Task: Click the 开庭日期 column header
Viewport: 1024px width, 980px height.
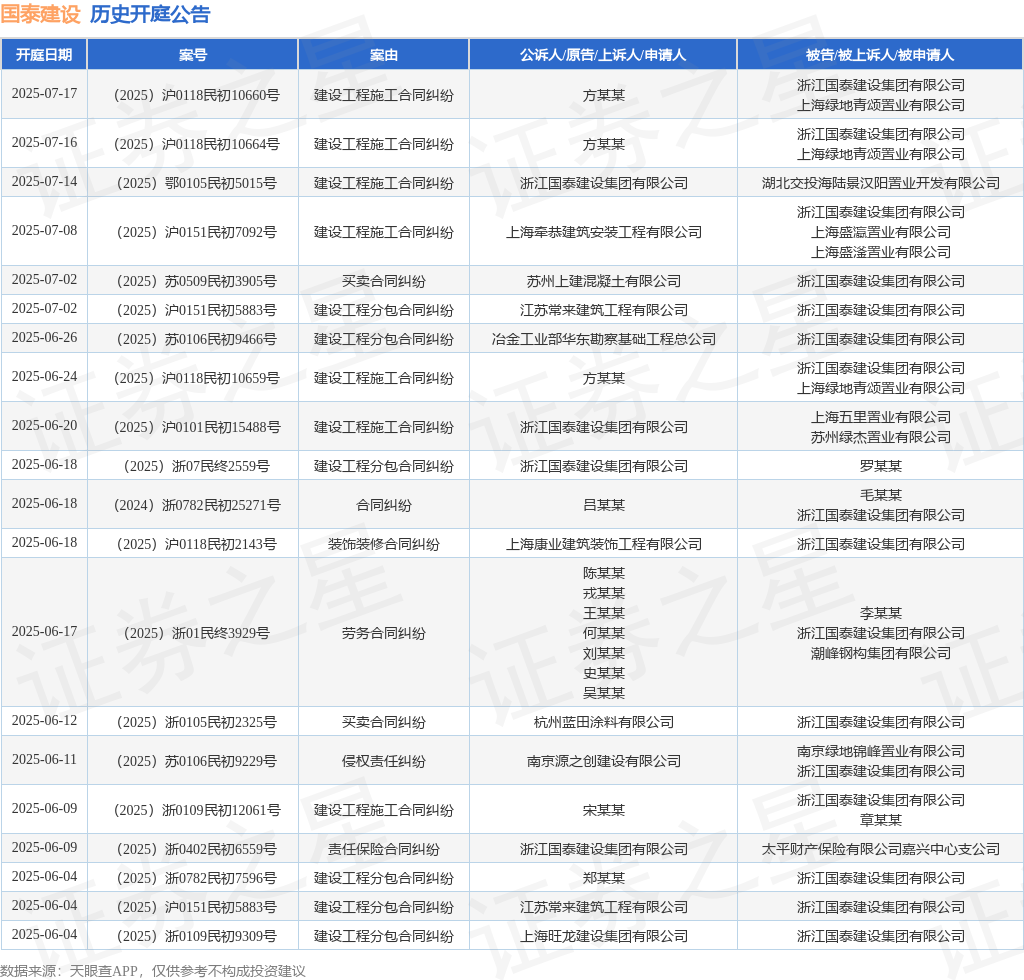Action: click(x=44, y=55)
